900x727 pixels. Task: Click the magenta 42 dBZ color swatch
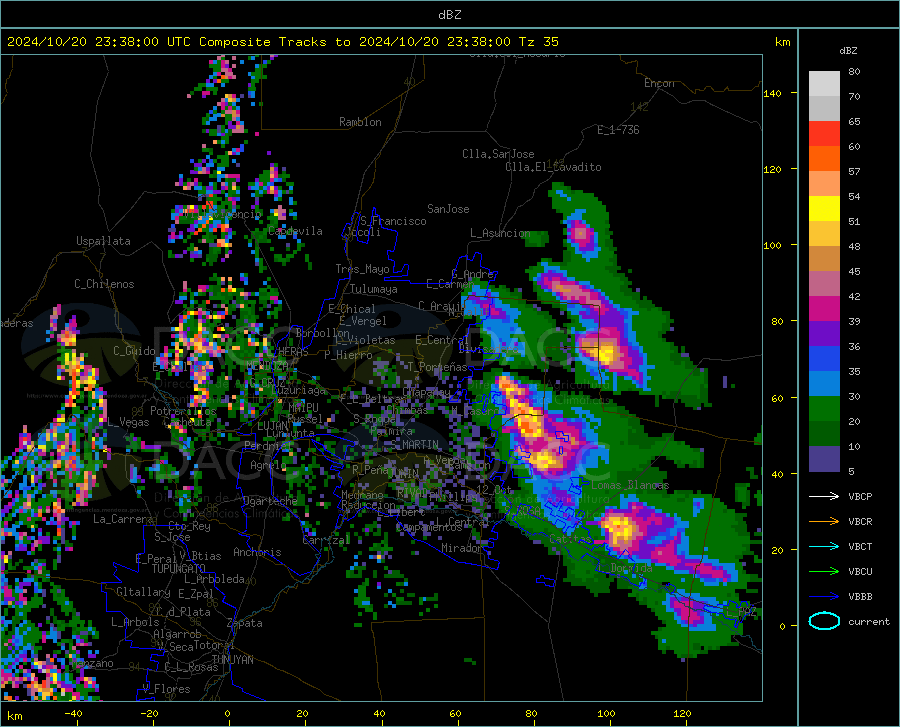824,309
